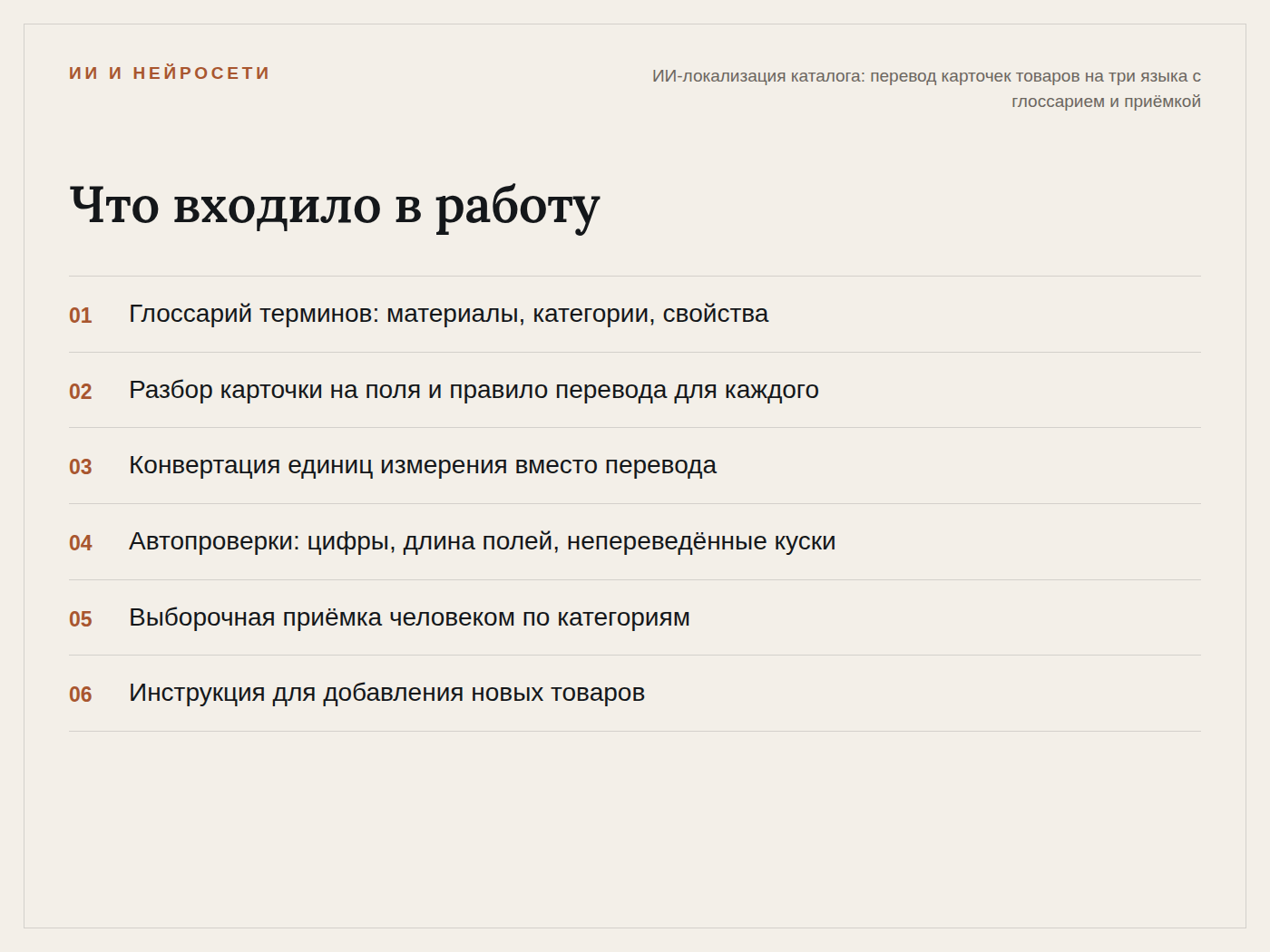Click the heading 'Что входило в работу'
The width and height of the screenshot is (1270, 952).
pos(335,206)
